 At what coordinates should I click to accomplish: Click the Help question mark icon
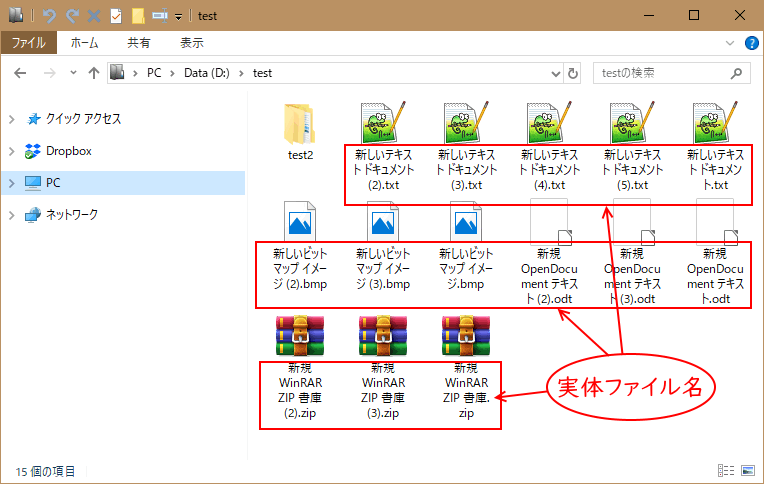[x=750, y=43]
